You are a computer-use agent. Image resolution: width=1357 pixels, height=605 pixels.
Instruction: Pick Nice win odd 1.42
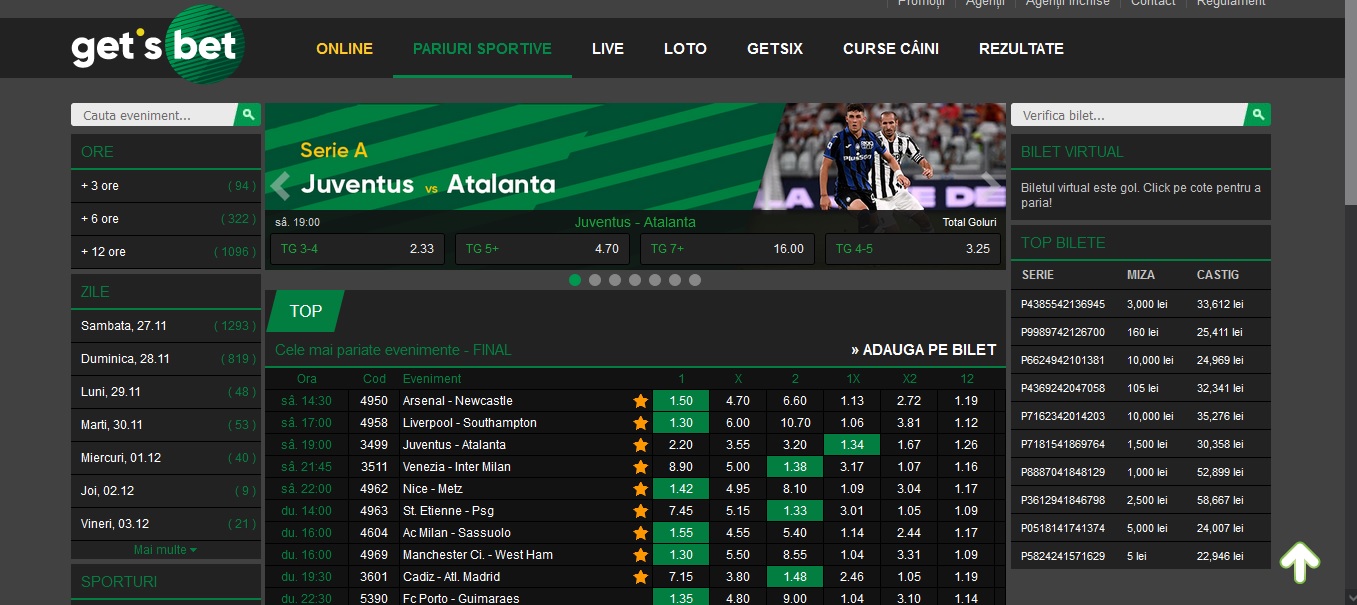(x=681, y=489)
